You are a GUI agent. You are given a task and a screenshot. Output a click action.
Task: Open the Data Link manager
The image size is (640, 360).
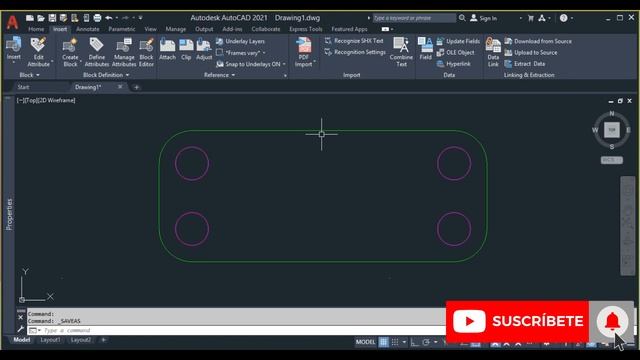(x=493, y=52)
